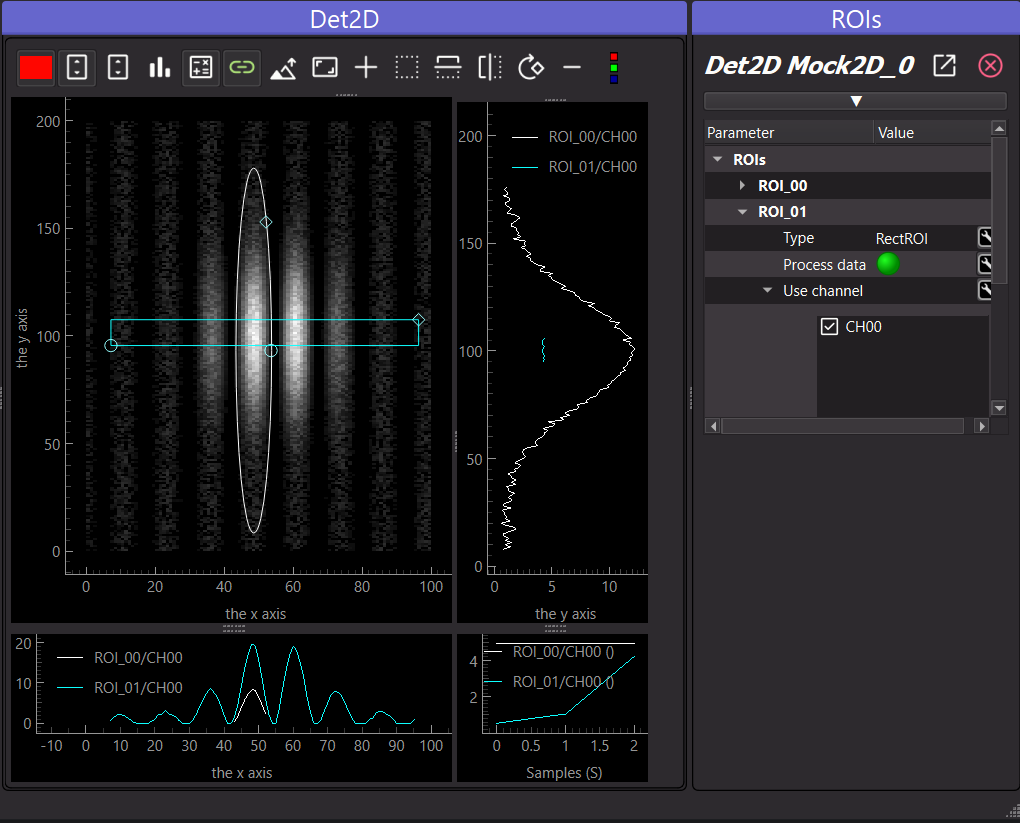Click horizontal scrollbar left arrow
1020x823 pixels.
click(713, 426)
